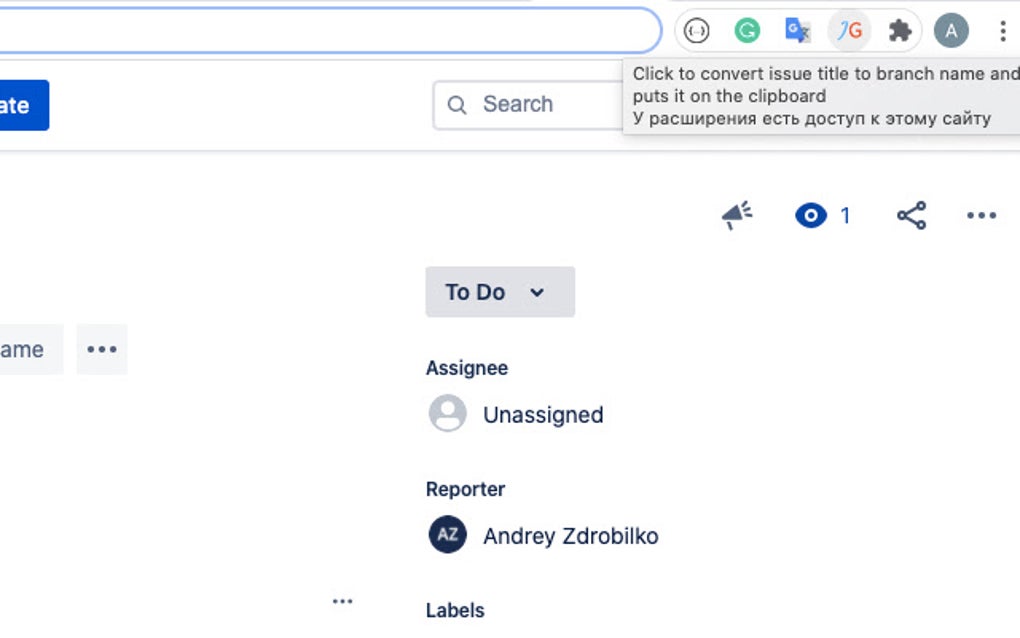
Task: Click the AZ reporter avatar
Action: click(447, 535)
